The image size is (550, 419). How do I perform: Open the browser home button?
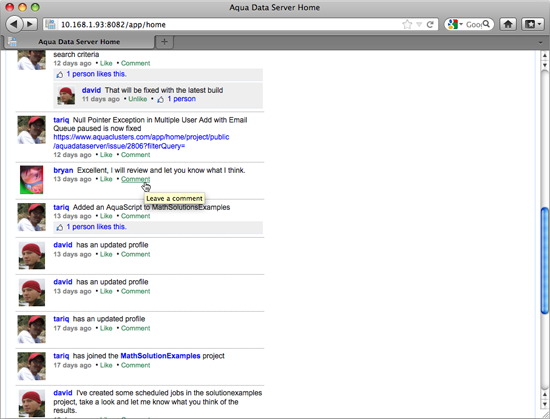tap(508, 24)
